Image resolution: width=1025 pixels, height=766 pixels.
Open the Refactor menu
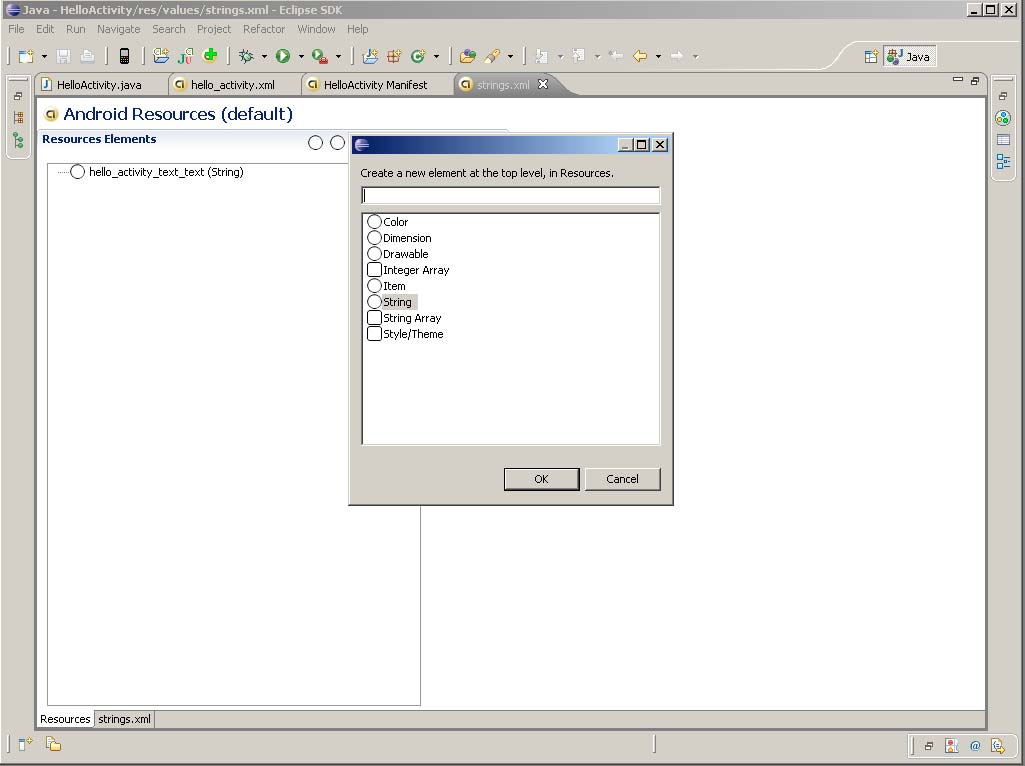264,29
